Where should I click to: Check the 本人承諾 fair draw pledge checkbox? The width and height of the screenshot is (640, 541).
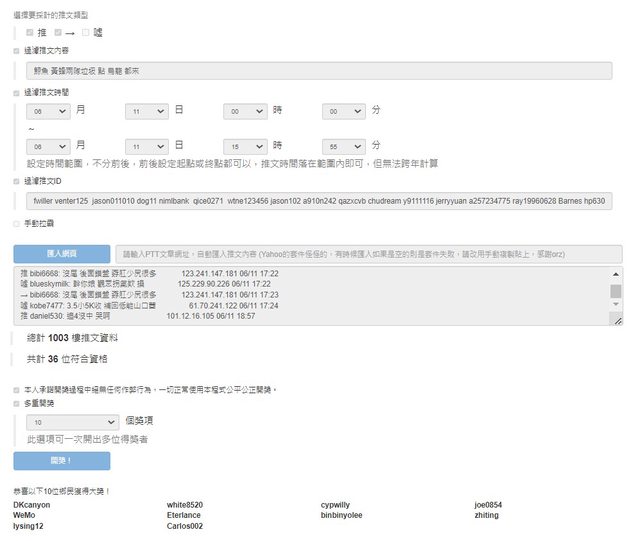pos(17,389)
